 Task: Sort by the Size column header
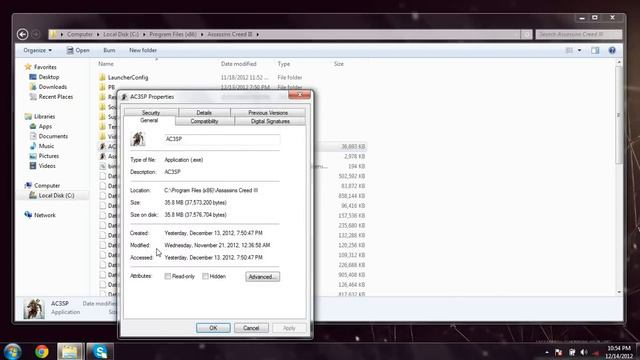pos(339,64)
